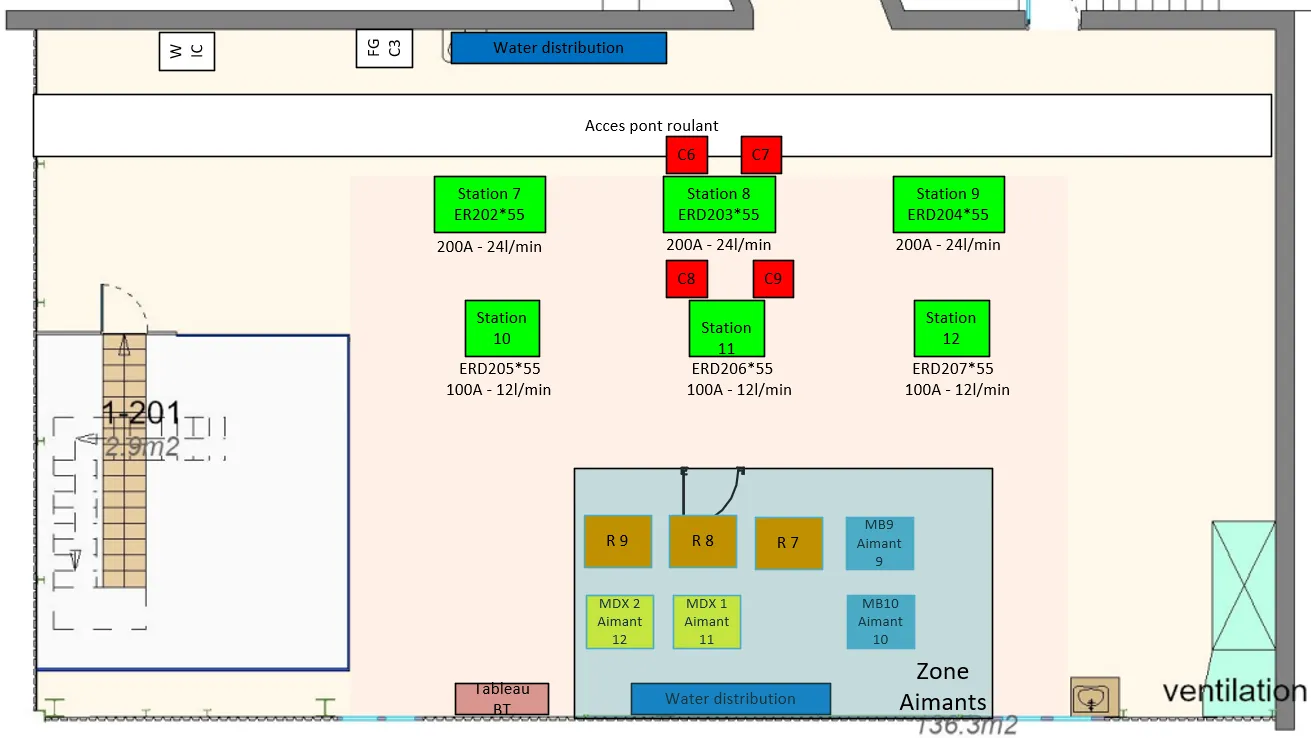The image size is (1311, 738).
Task: Click the MB9 Aimant 9 block
Action: (x=880, y=543)
